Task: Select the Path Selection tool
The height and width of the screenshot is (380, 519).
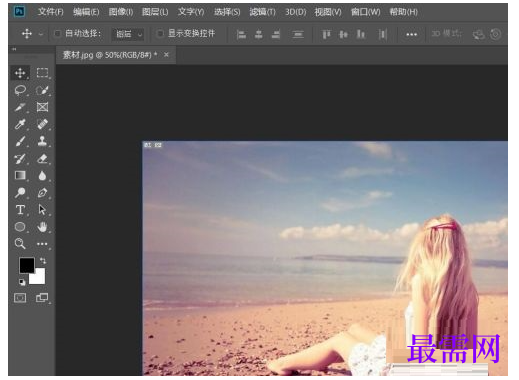Action: (42, 210)
